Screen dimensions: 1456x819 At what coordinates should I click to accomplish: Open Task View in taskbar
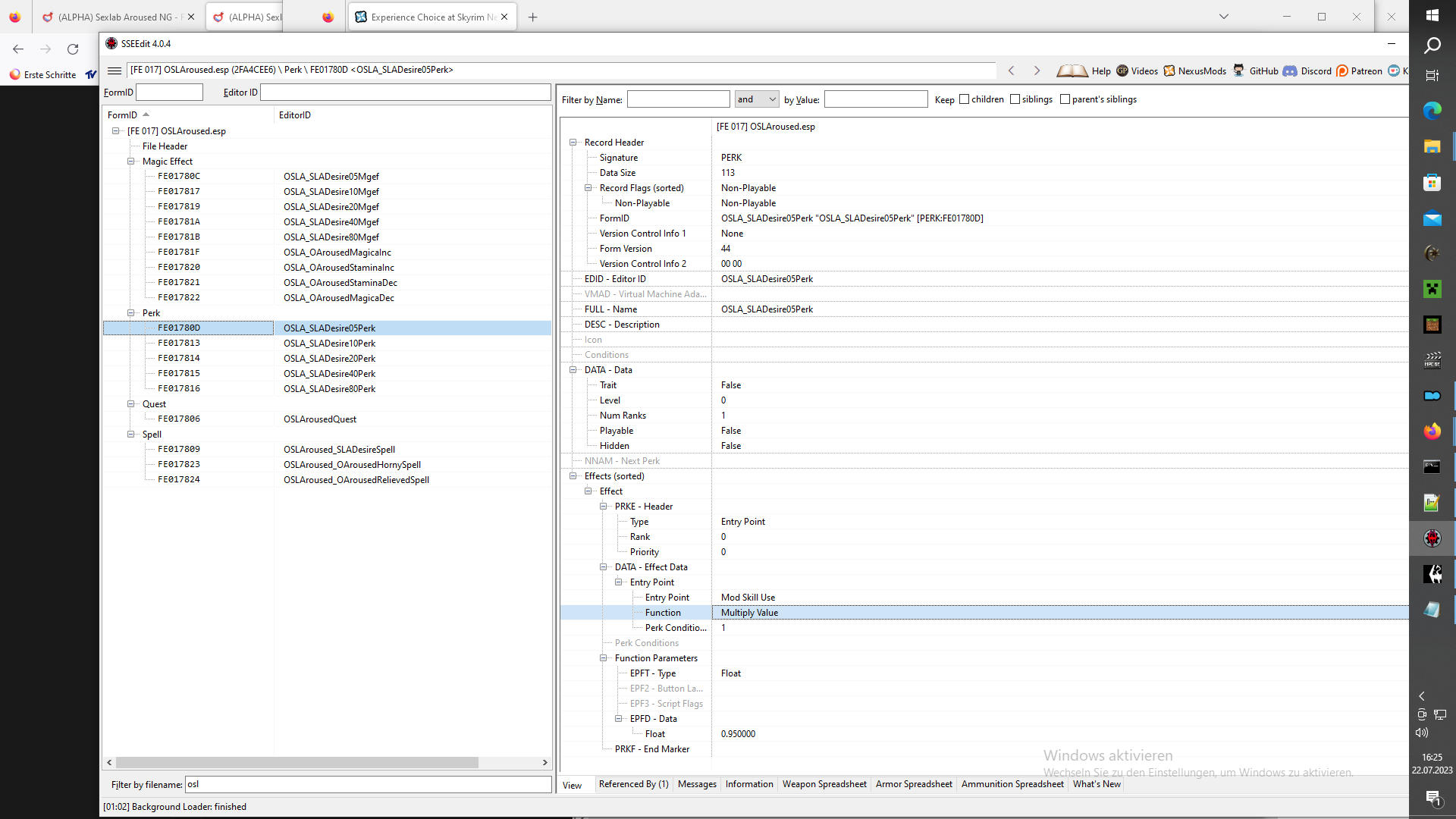1432,75
